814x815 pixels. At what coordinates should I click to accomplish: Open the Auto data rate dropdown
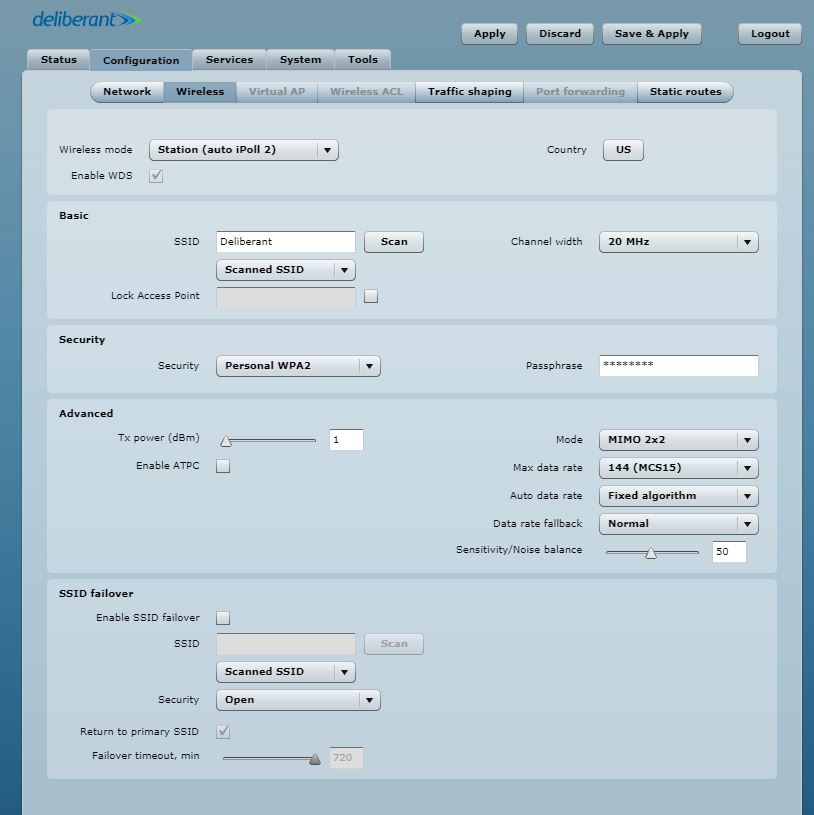[x=678, y=496]
